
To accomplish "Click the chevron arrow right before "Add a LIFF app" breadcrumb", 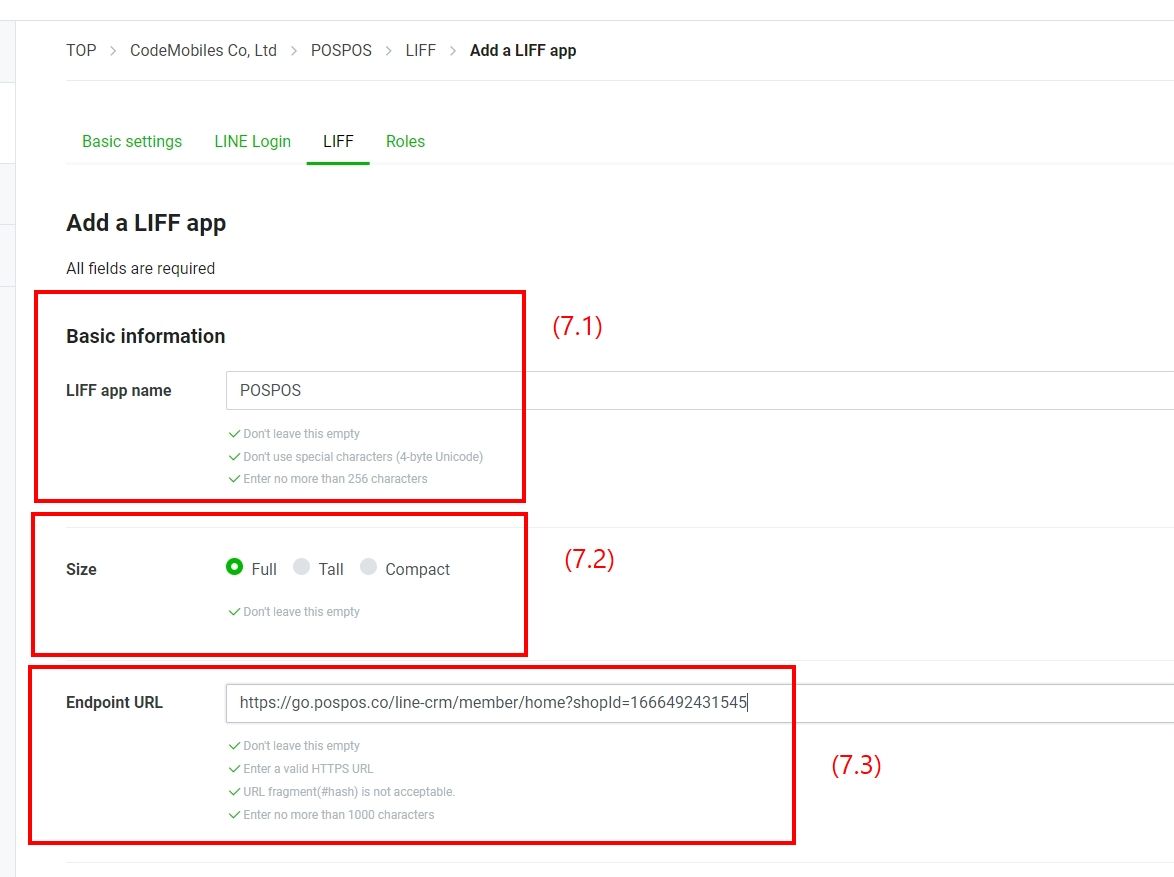I will coord(453,50).
